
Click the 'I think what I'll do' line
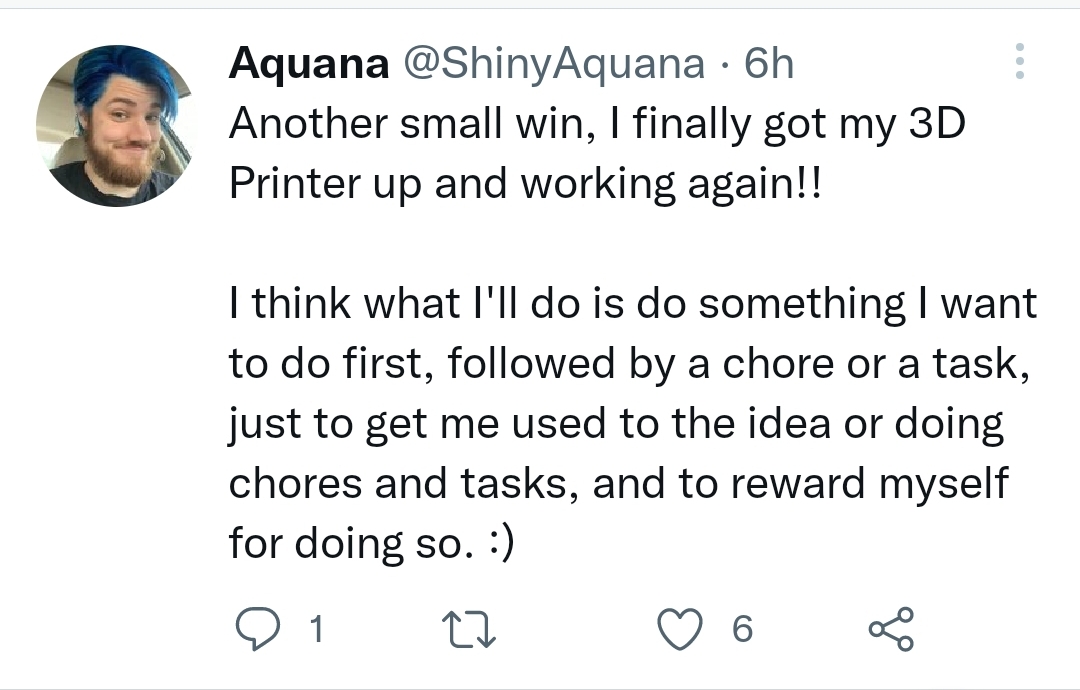click(x=633, y=304)
